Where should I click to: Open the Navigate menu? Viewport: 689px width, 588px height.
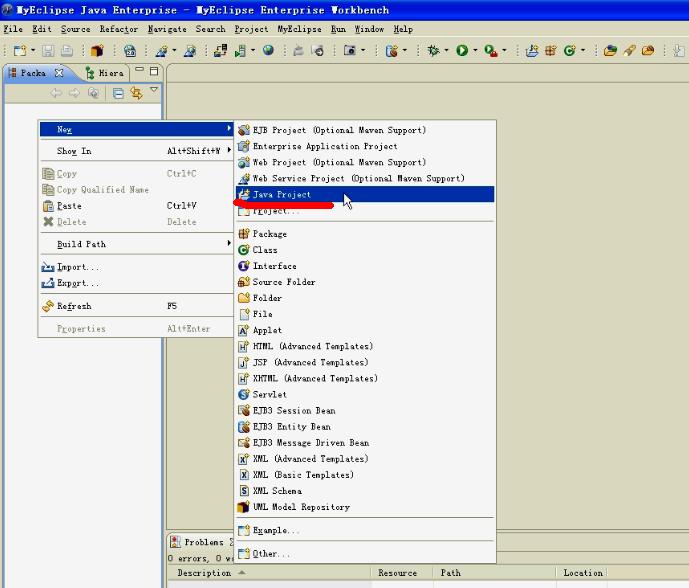pos(167,29)
